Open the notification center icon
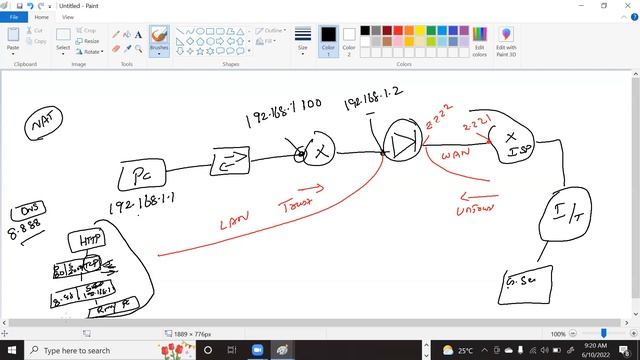 pos(624,350)
